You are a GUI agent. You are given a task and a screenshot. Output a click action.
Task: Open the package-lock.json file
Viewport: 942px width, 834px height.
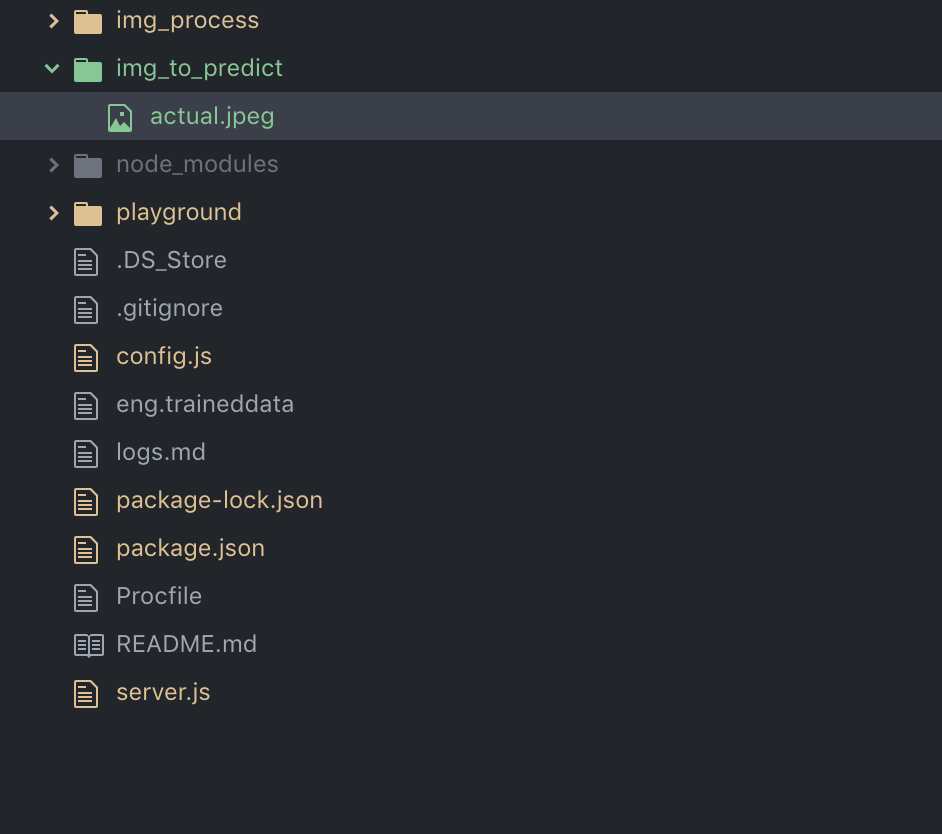219,500
